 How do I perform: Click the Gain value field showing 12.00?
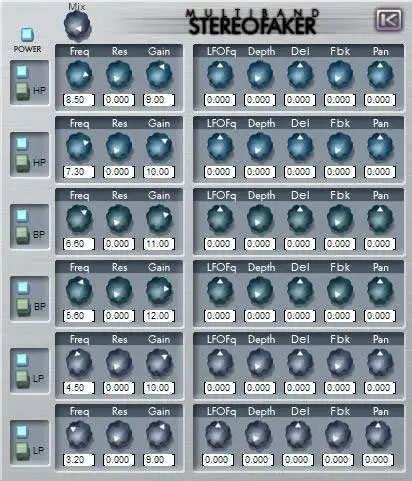(159, 316)
